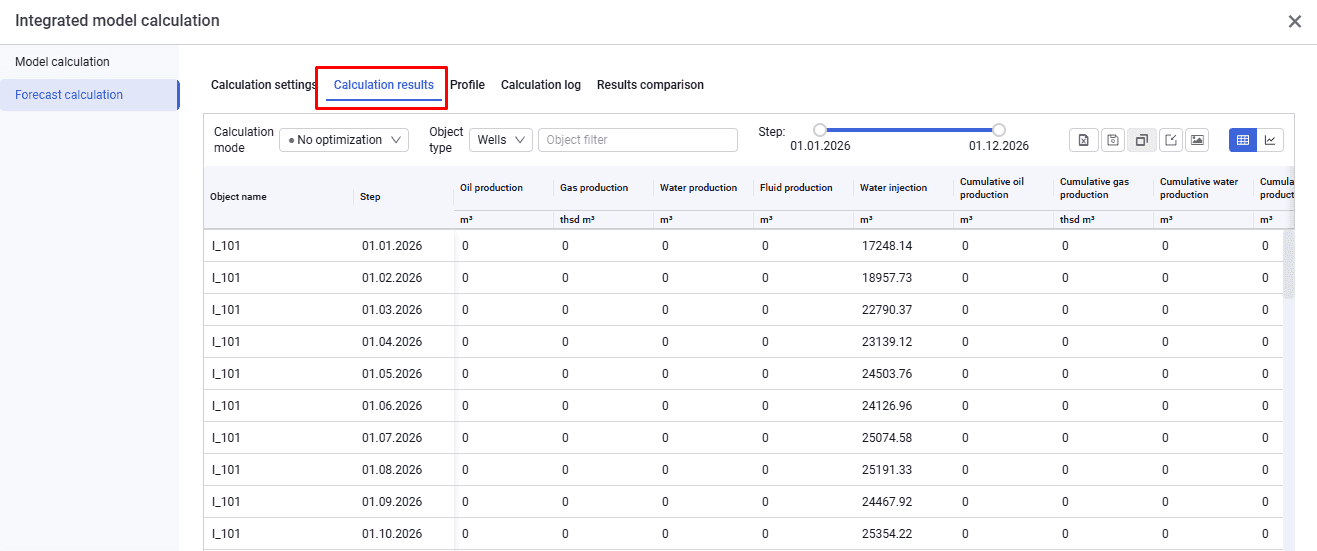Click the step cell 01.04.2026
Image resolution: width=1317 pixels, height=551 pixels.
pyautogui.click(x=392, y=342)
